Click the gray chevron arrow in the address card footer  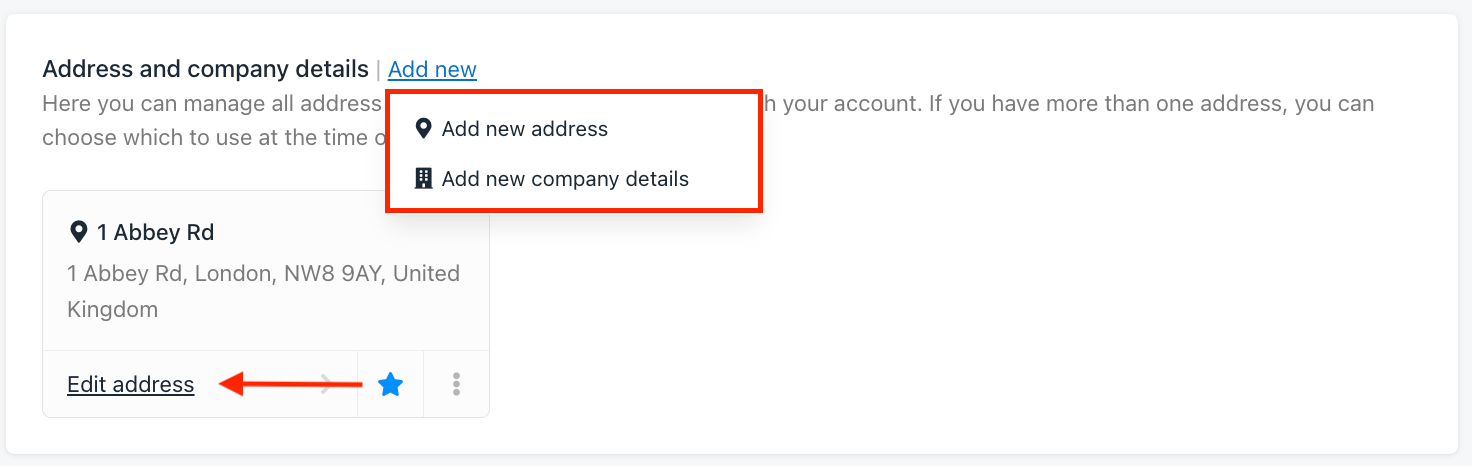[326, 384]
